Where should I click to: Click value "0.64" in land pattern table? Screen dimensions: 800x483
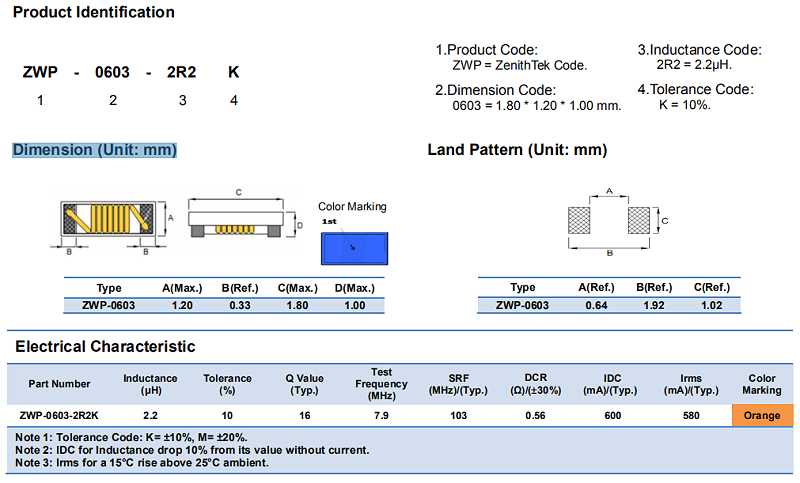596,306
